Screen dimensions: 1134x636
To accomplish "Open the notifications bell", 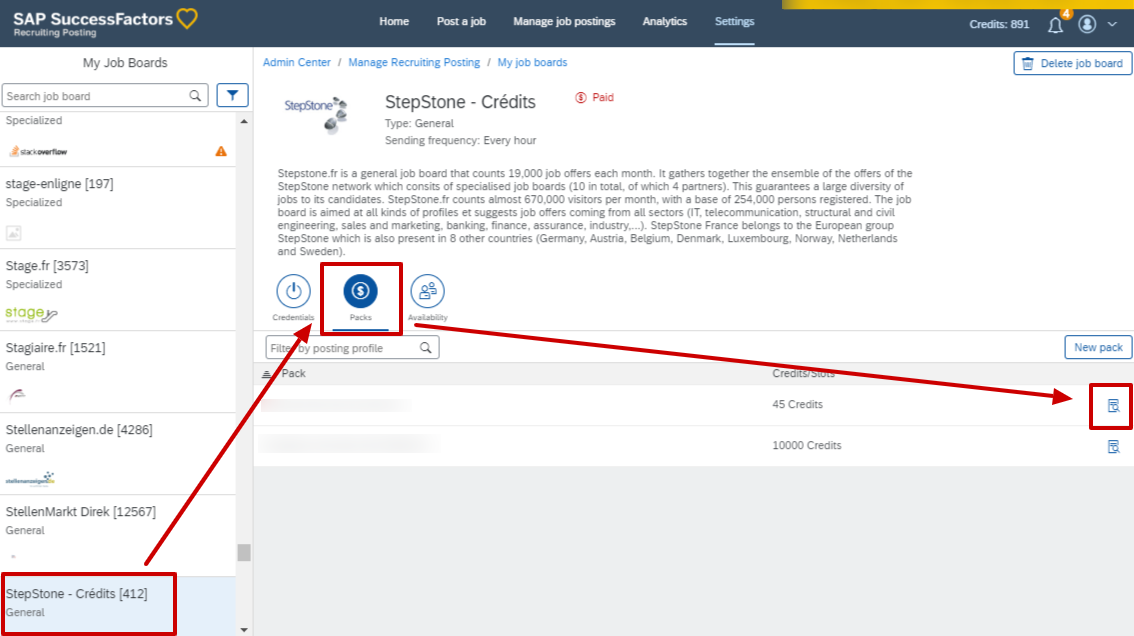I will pyautogui.click(x=1055, y=25).
